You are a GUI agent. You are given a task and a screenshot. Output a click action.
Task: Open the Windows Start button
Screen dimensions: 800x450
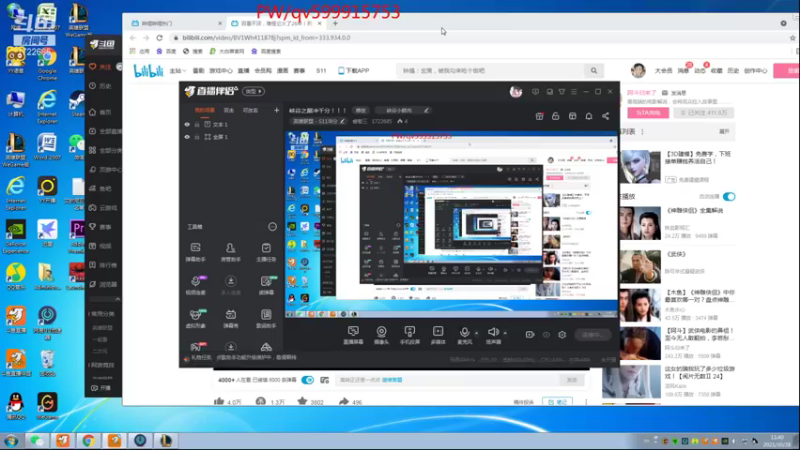11,440
